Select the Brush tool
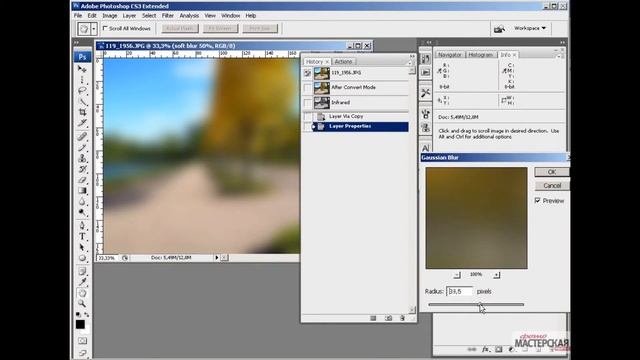 (82, 147)
